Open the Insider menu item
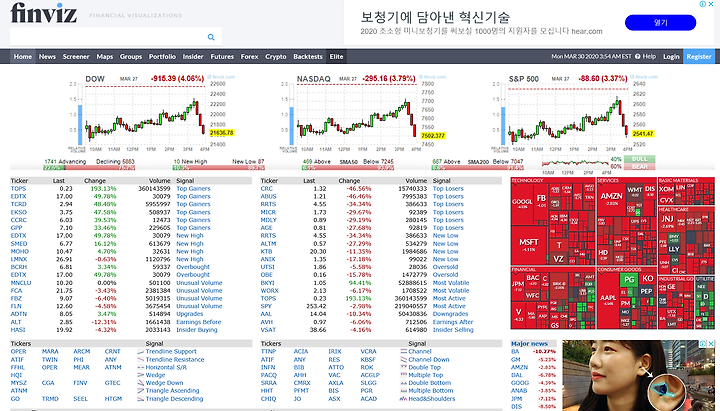 click(193, 56)
